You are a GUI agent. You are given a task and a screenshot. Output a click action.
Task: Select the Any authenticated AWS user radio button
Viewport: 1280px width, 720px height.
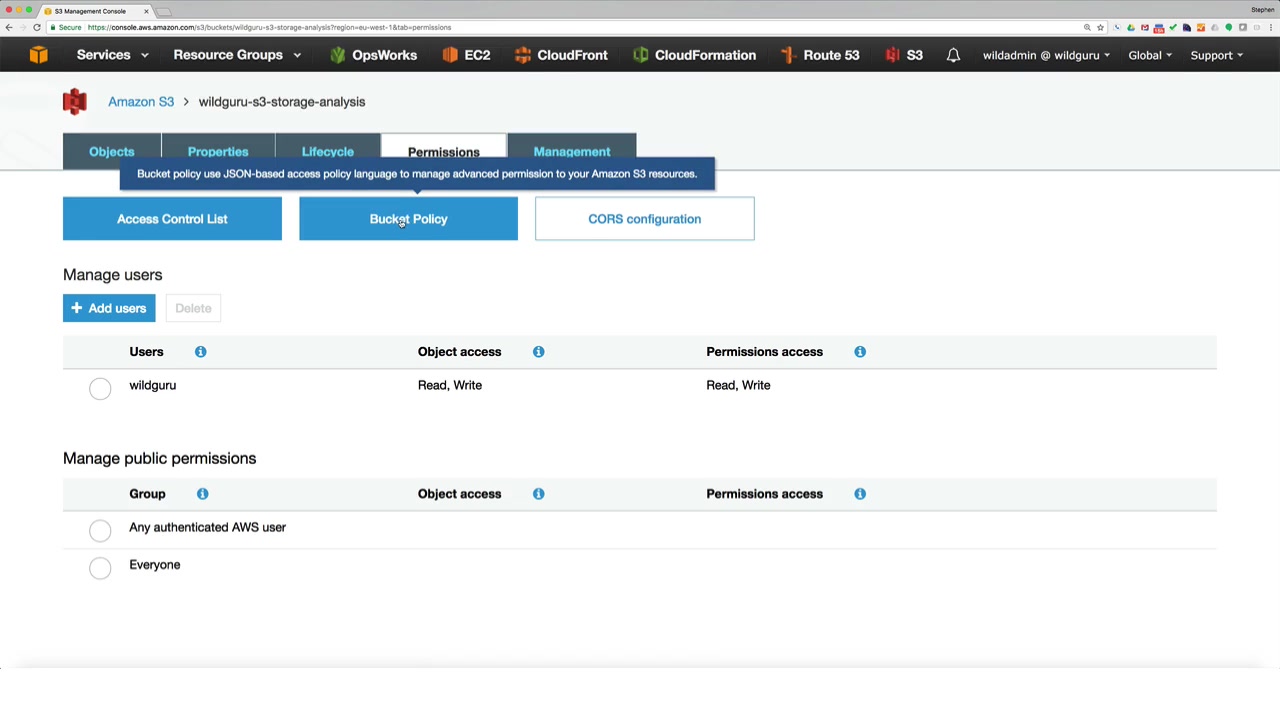[x=100, y=530]
